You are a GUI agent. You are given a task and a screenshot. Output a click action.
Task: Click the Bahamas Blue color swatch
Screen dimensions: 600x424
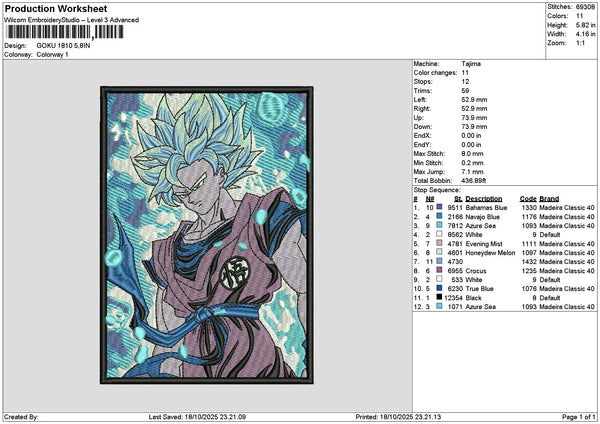click(x=439, y=207)
